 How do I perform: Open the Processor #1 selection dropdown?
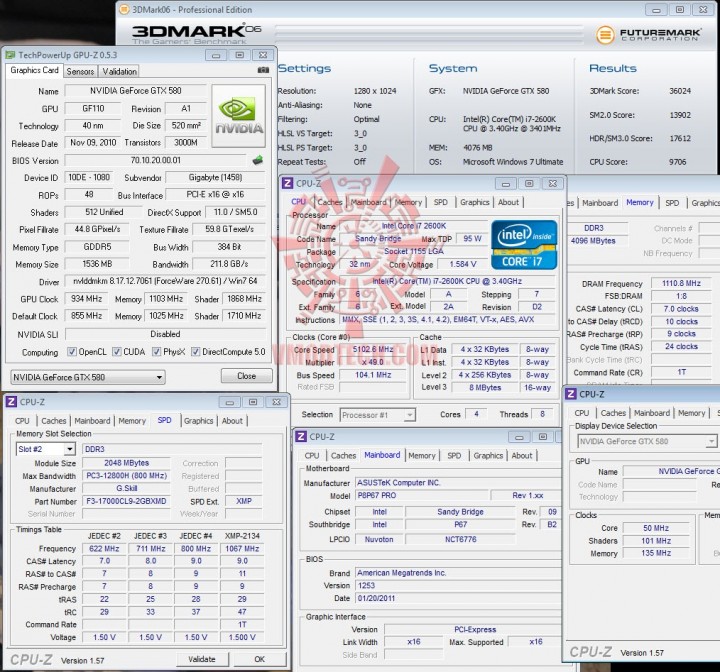pos(377,415)
